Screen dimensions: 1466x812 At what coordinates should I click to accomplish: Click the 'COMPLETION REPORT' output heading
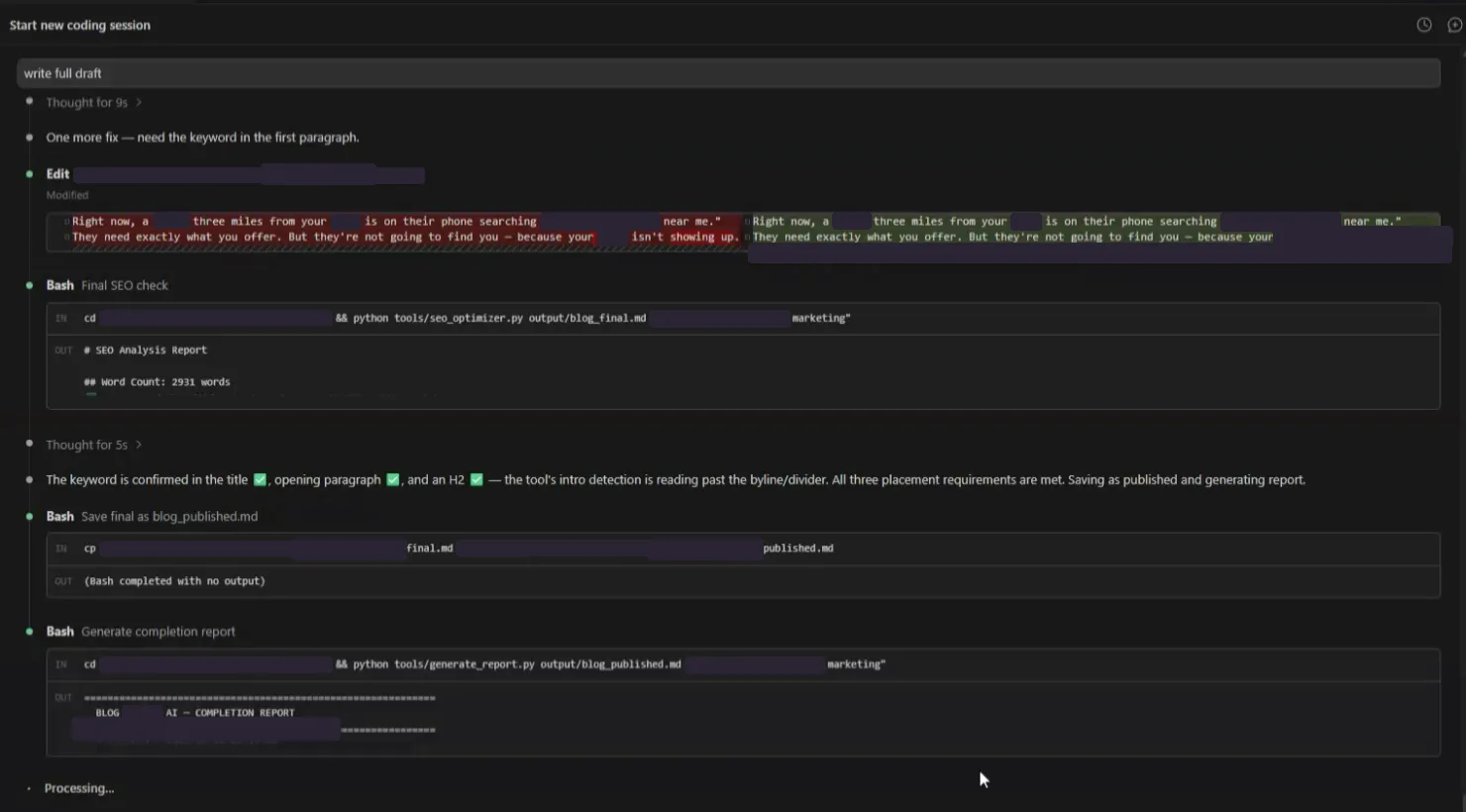195,713
